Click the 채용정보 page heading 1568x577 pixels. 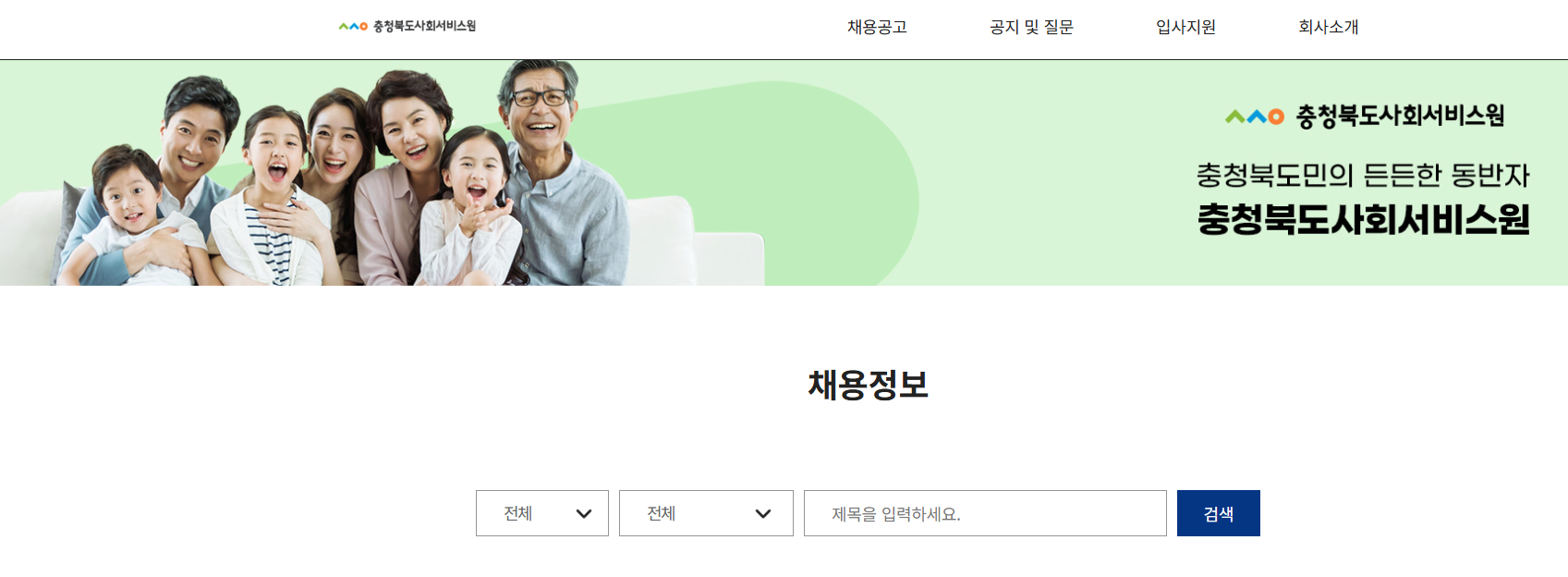868,385
